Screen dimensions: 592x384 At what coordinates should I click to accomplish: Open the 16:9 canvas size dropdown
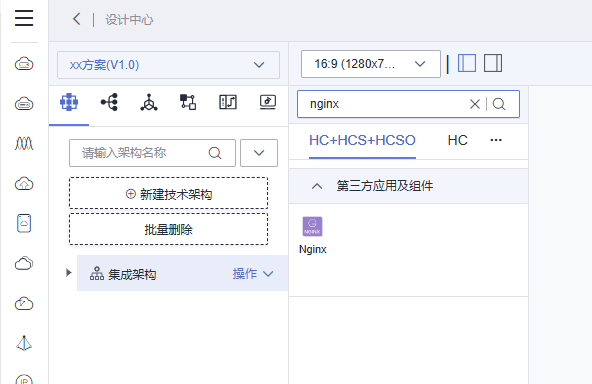(371, 64)
